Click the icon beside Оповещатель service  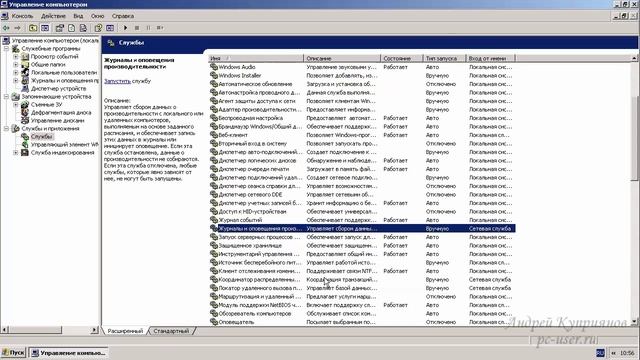213,322
